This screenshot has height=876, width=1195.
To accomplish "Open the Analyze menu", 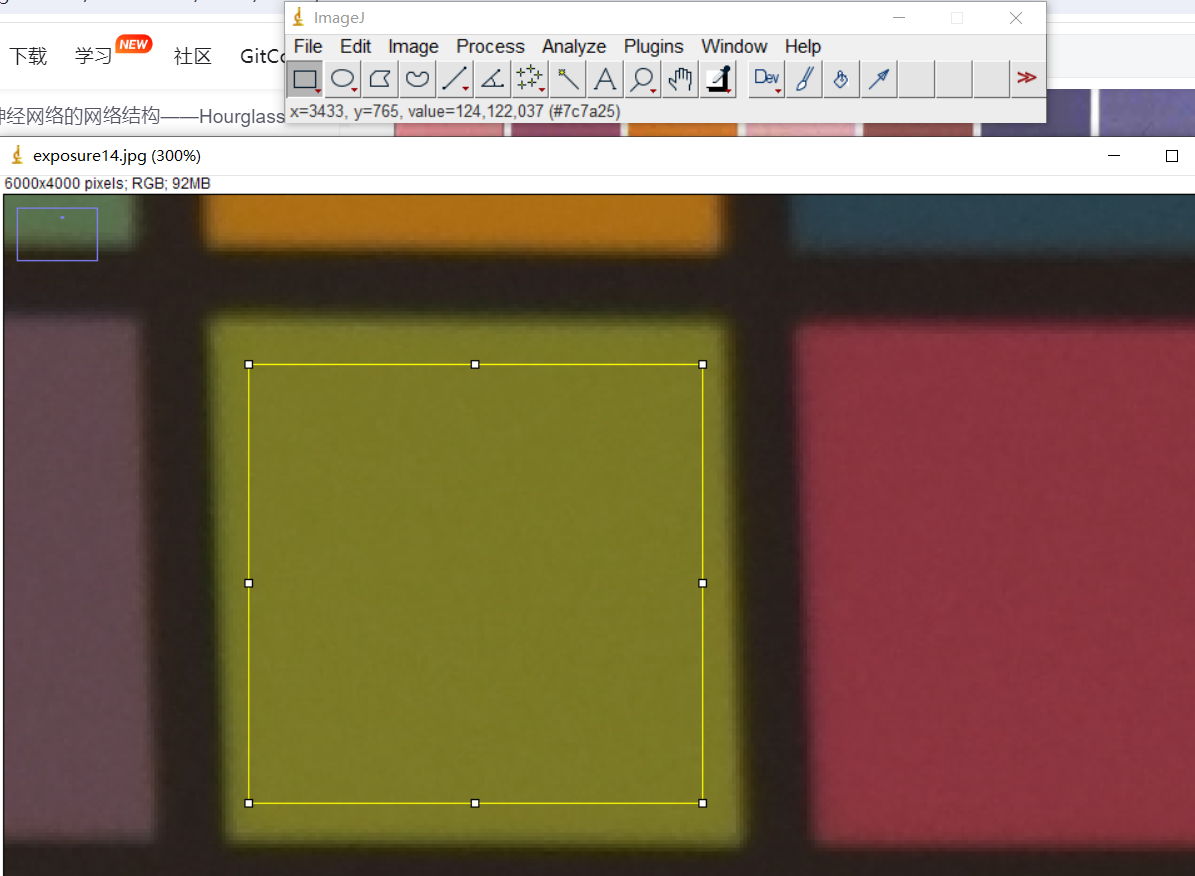I will 574,46.
